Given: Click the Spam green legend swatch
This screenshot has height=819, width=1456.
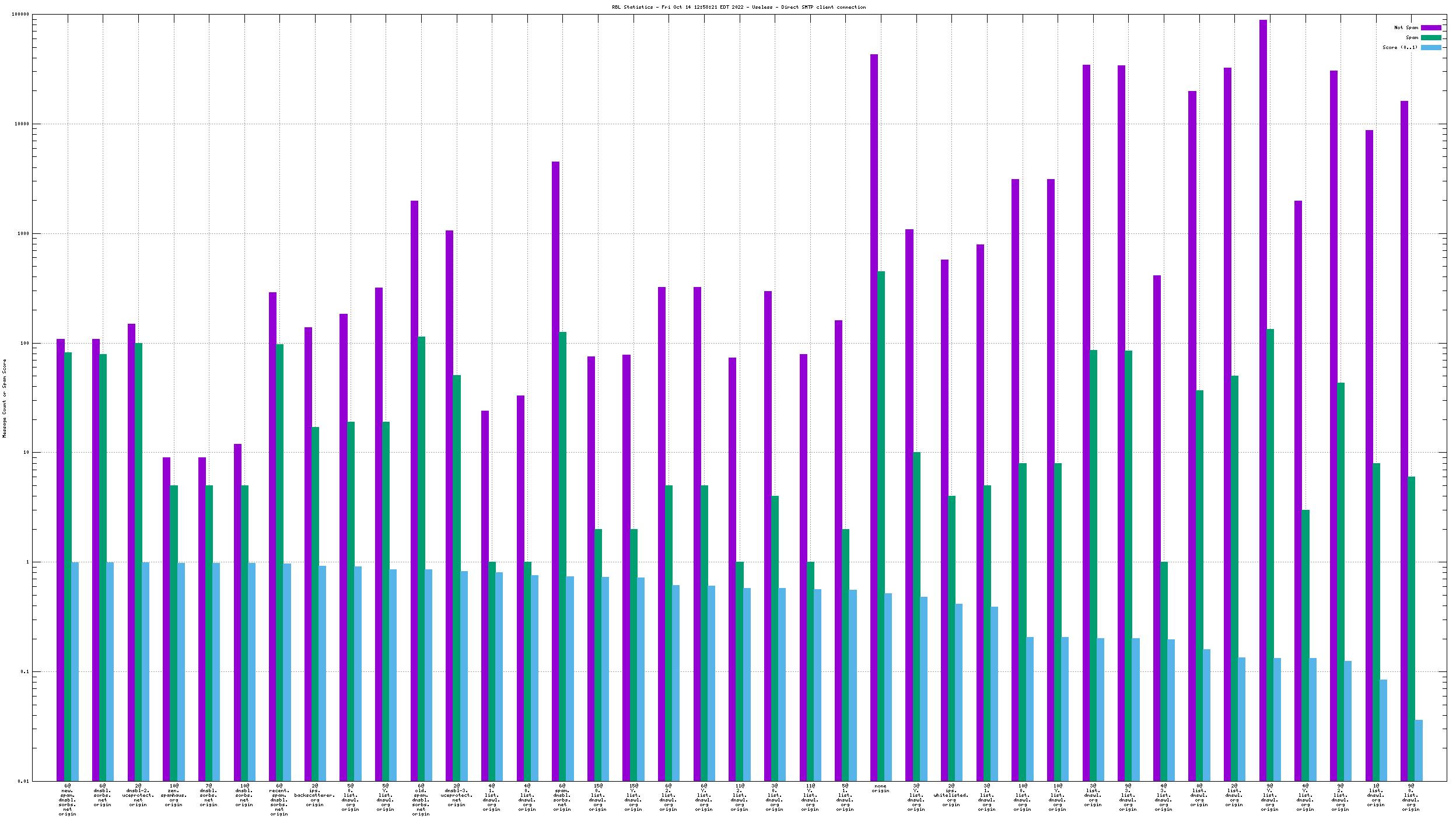Looking at the screenshot, I should [x=1430, y=37].
